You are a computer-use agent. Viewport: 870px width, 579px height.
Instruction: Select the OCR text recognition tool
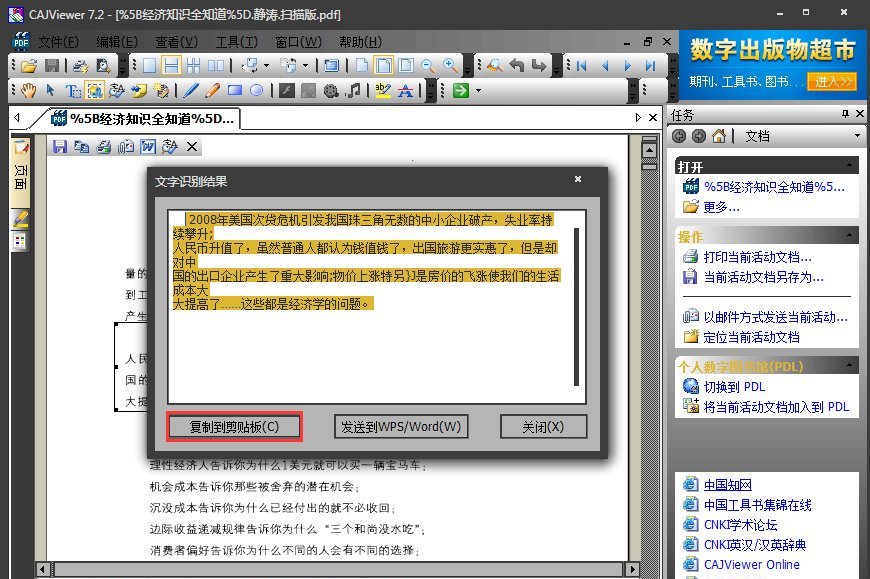click(x=117, y=90)
